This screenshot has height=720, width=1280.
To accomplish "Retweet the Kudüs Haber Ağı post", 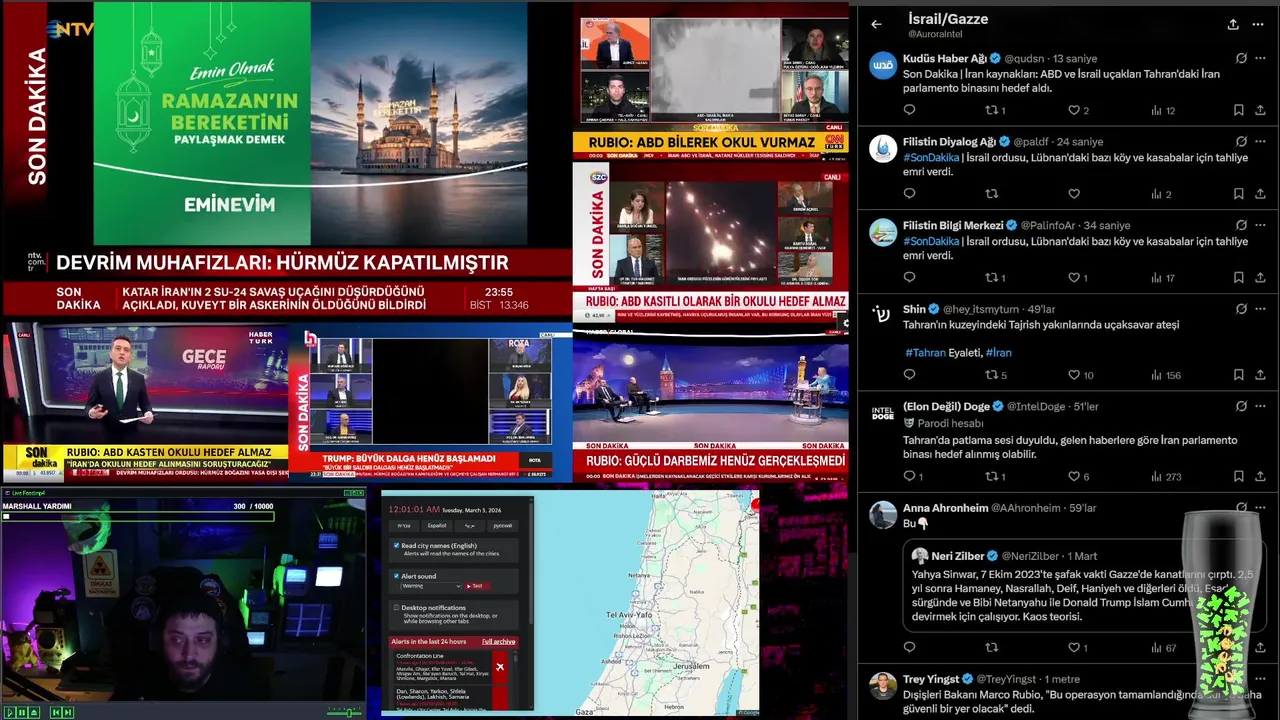I will tap(991, 110).
